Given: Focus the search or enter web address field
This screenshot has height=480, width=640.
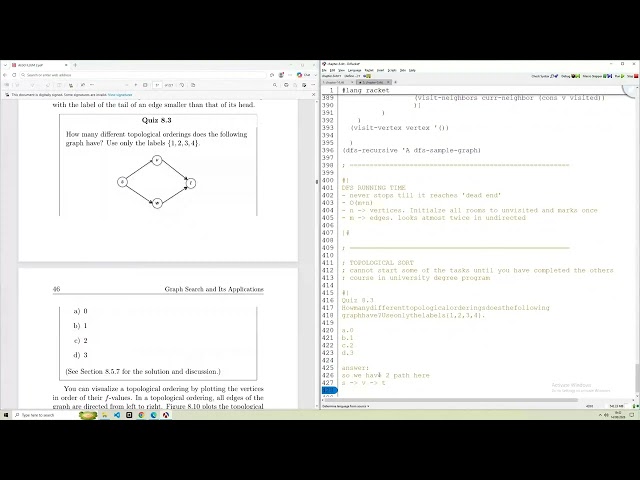Looking at the screenshot, I should tap(143, 75).
